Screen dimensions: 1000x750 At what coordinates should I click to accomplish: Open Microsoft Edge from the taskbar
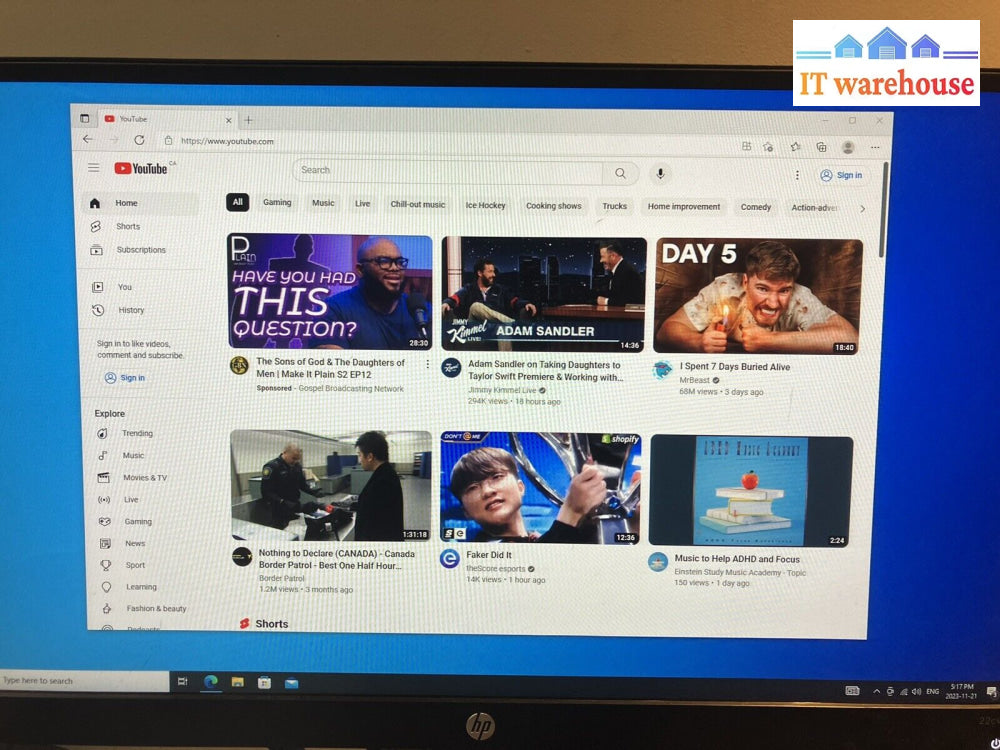[x=211, y=681]
